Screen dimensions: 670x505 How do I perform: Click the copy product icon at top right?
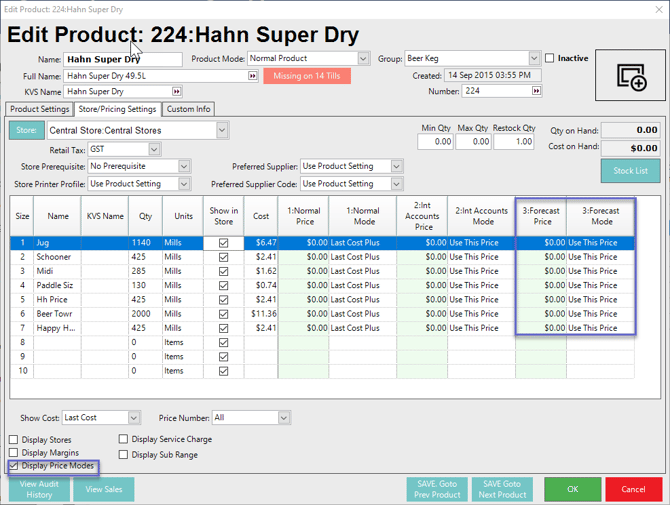(x=631, y=76)
